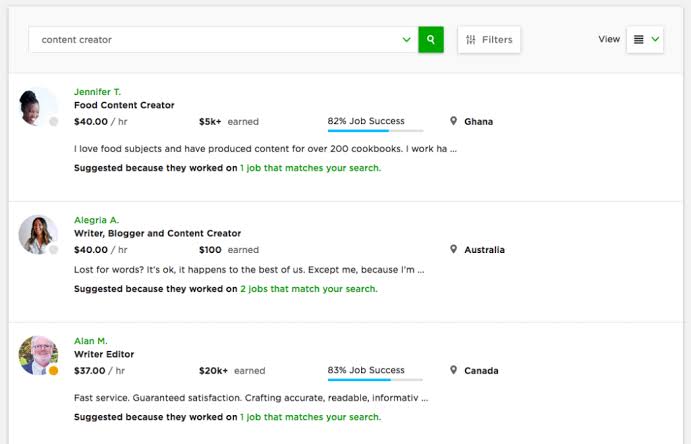Open Alan M.'s profile name link
Viewport: 691px width, 444px height.
point(90,341)
